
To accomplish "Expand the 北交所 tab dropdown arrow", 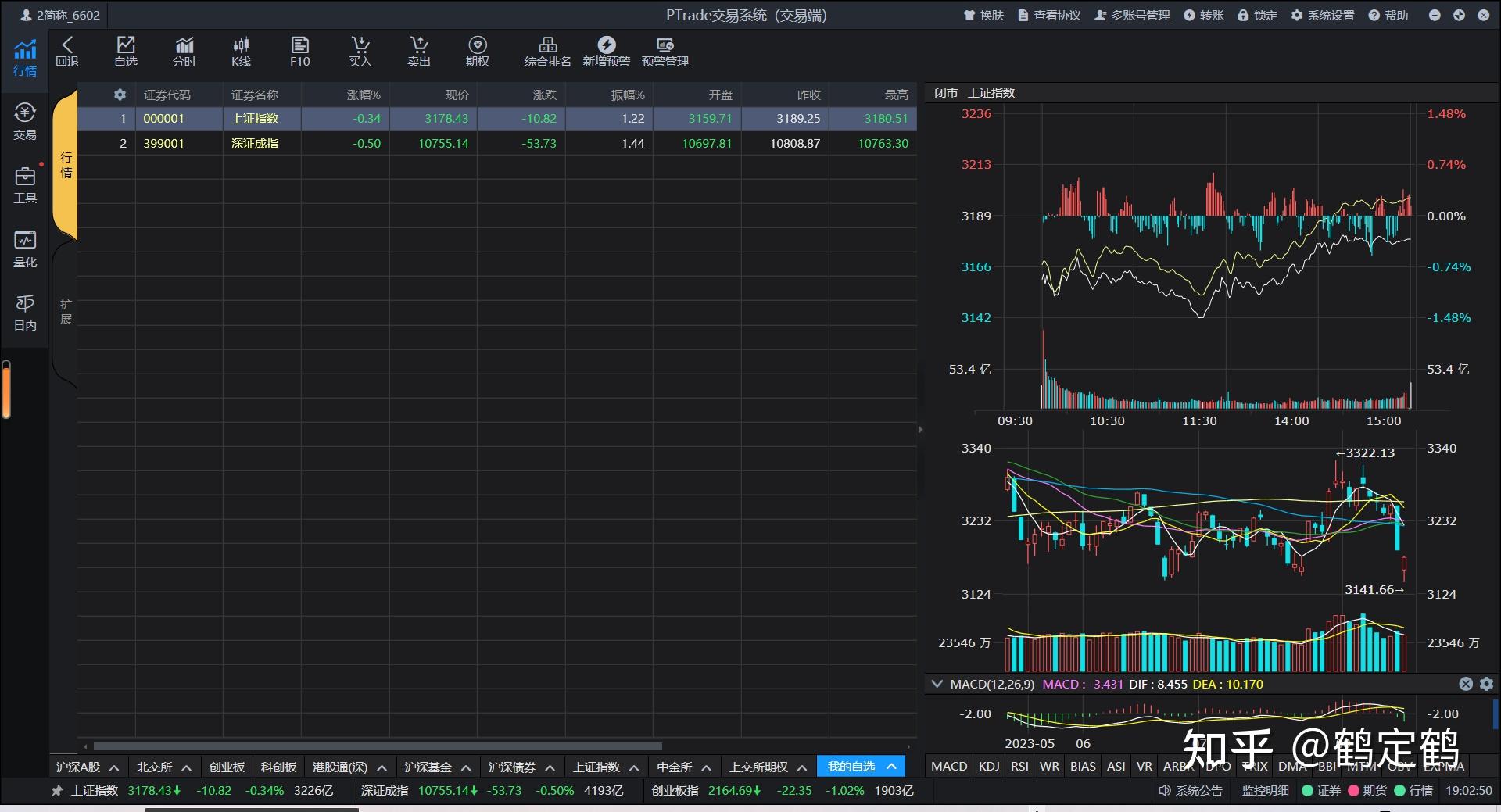I will [x=186, y=767].
